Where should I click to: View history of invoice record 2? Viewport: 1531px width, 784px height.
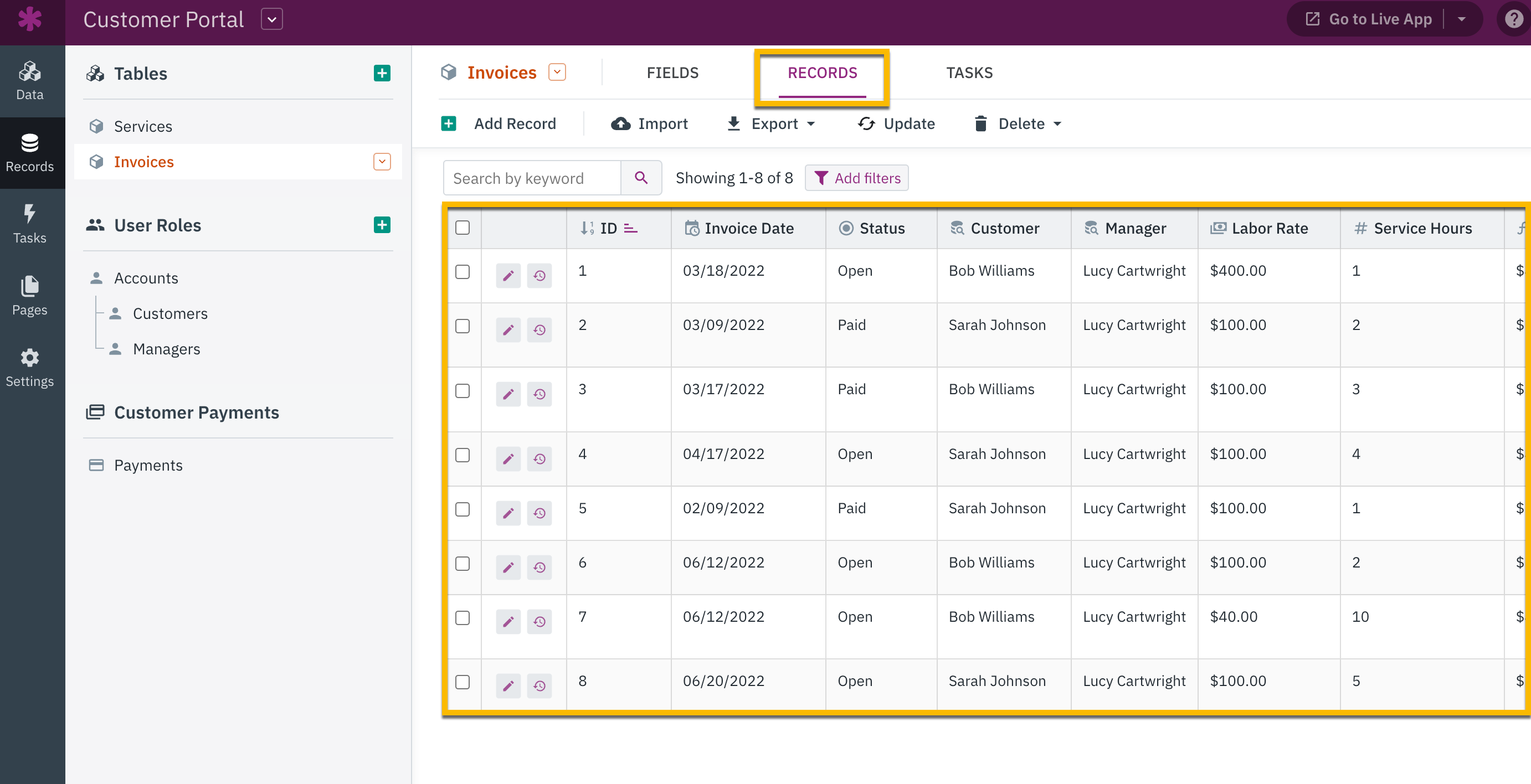tap(539, 329)
